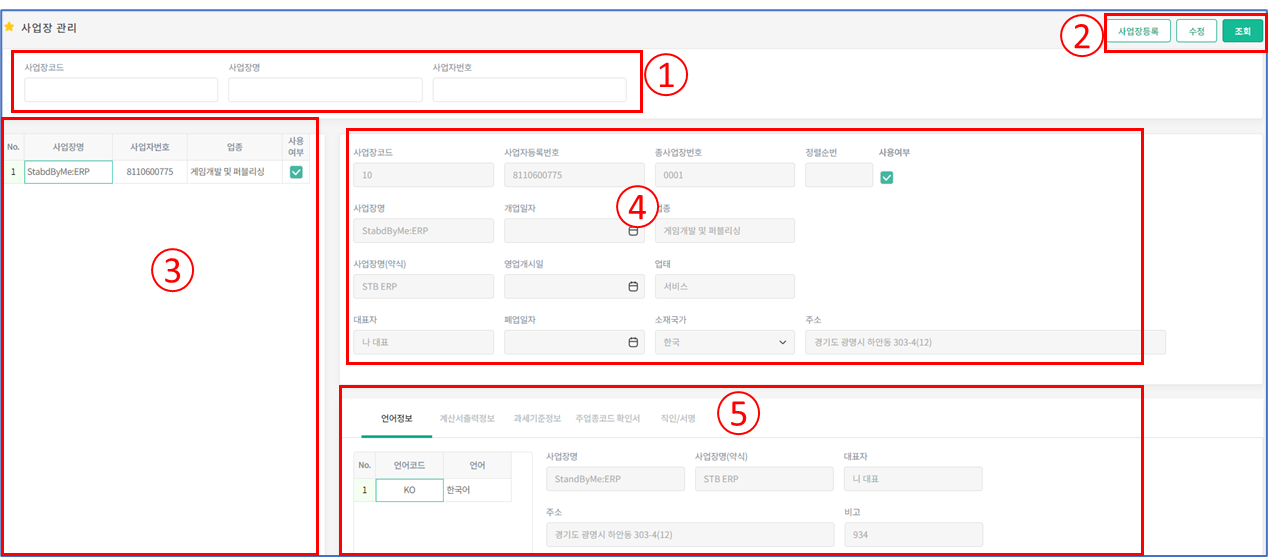Open the 과세기준정보 tab
Viewport: 1268px width, 557px height.
[537, 418]
